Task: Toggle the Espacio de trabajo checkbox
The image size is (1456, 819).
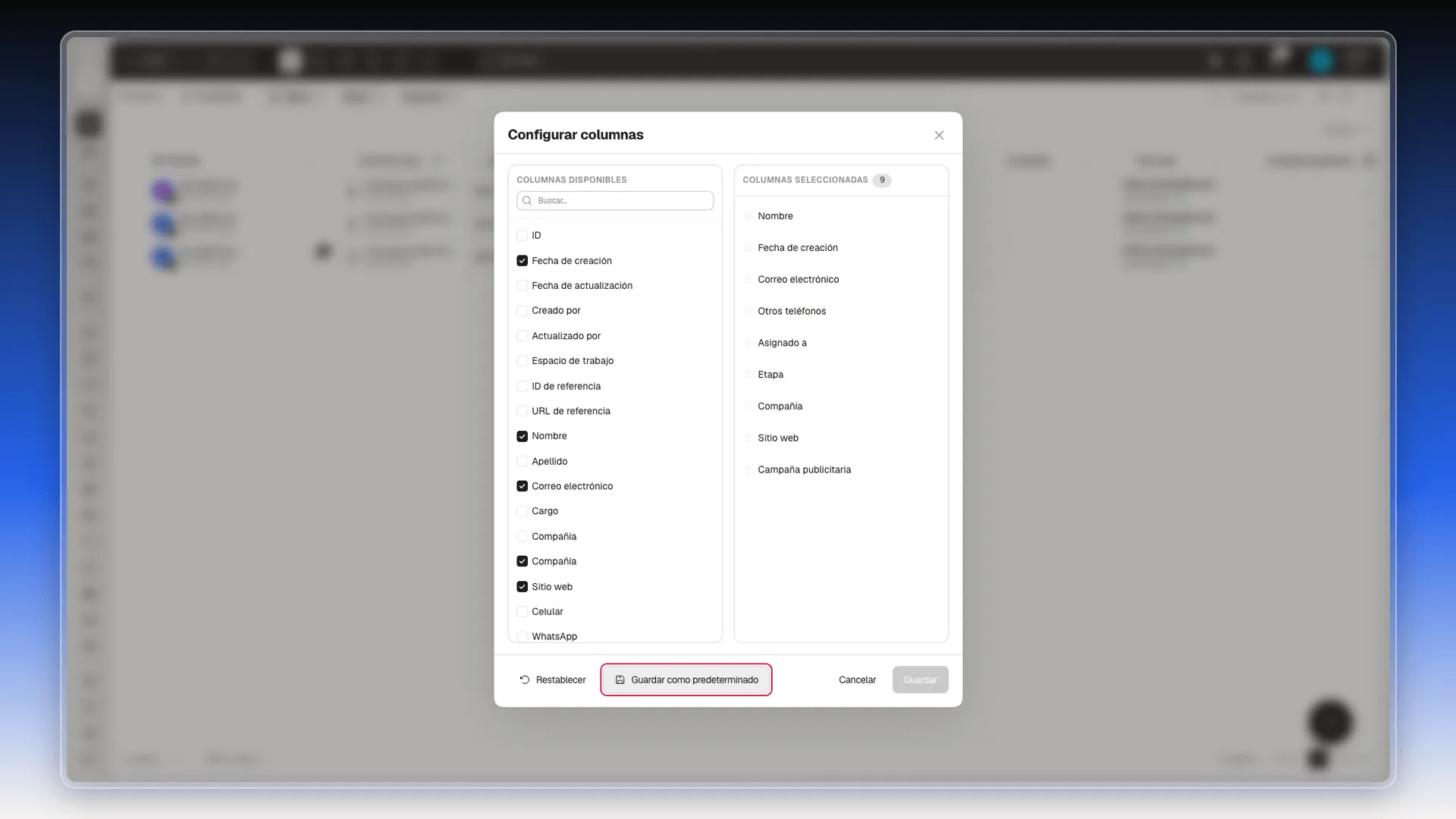Action: [x=522, y=361]
